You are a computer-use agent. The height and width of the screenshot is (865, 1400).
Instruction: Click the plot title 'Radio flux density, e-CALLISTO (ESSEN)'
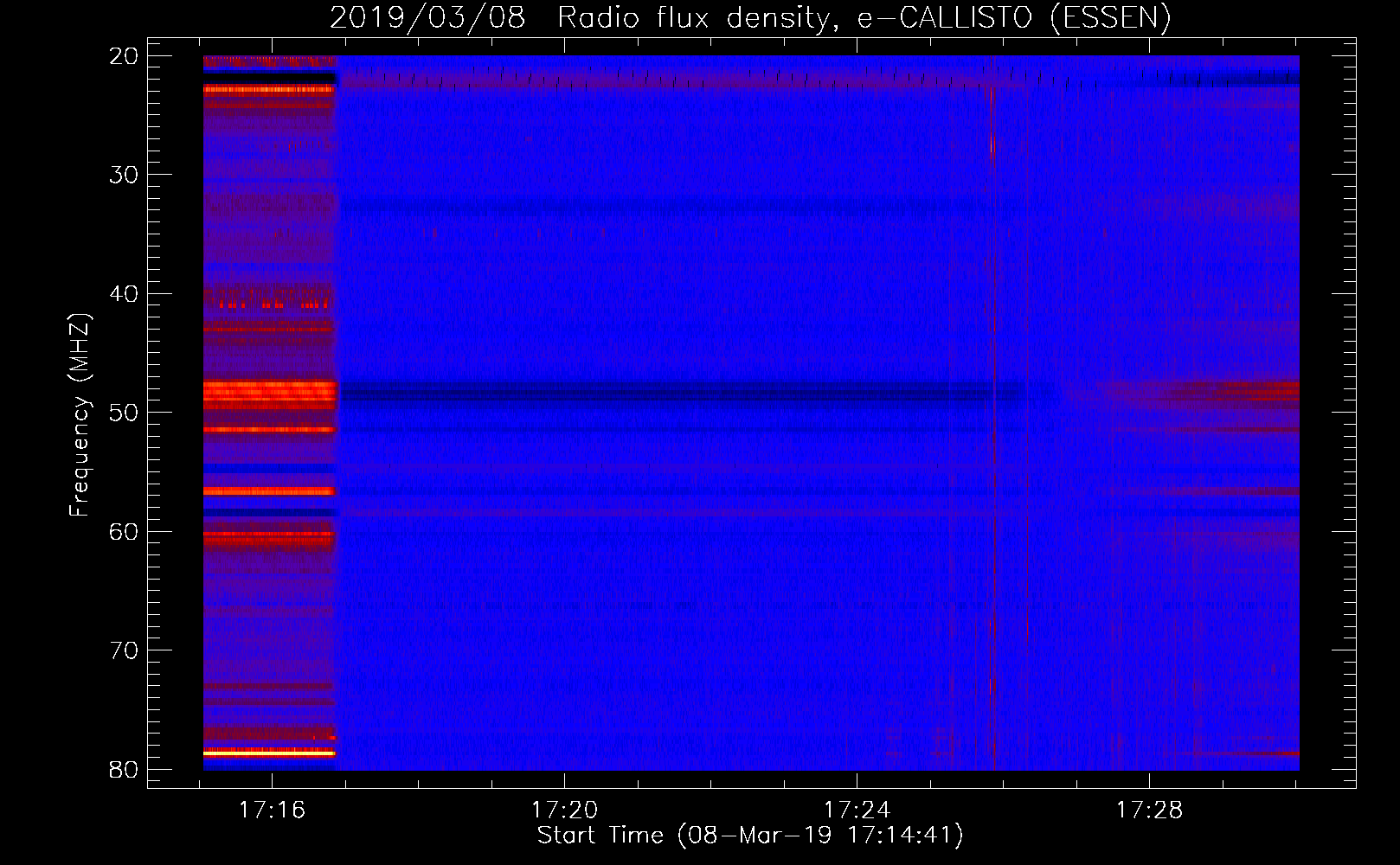click(x=864, y=18)
